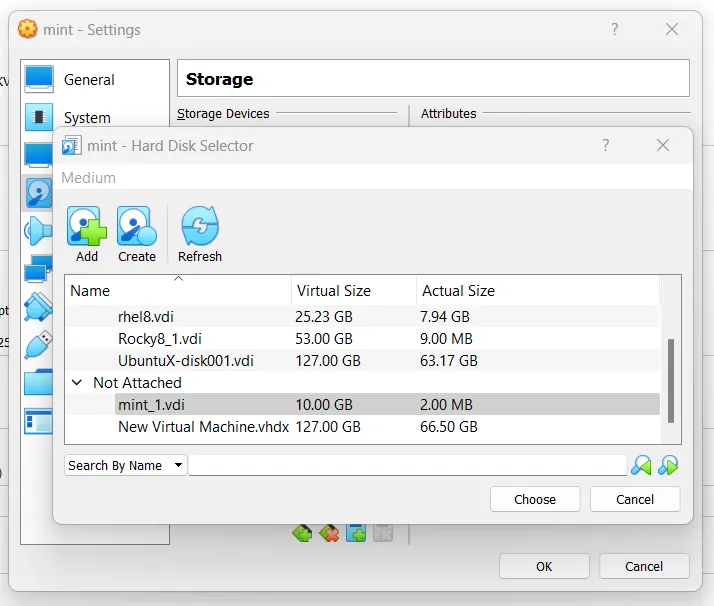The width and height of the screenshot is (714, 606).
Task: Click add storage attachment icon
Action: click(x=356, y=533)
